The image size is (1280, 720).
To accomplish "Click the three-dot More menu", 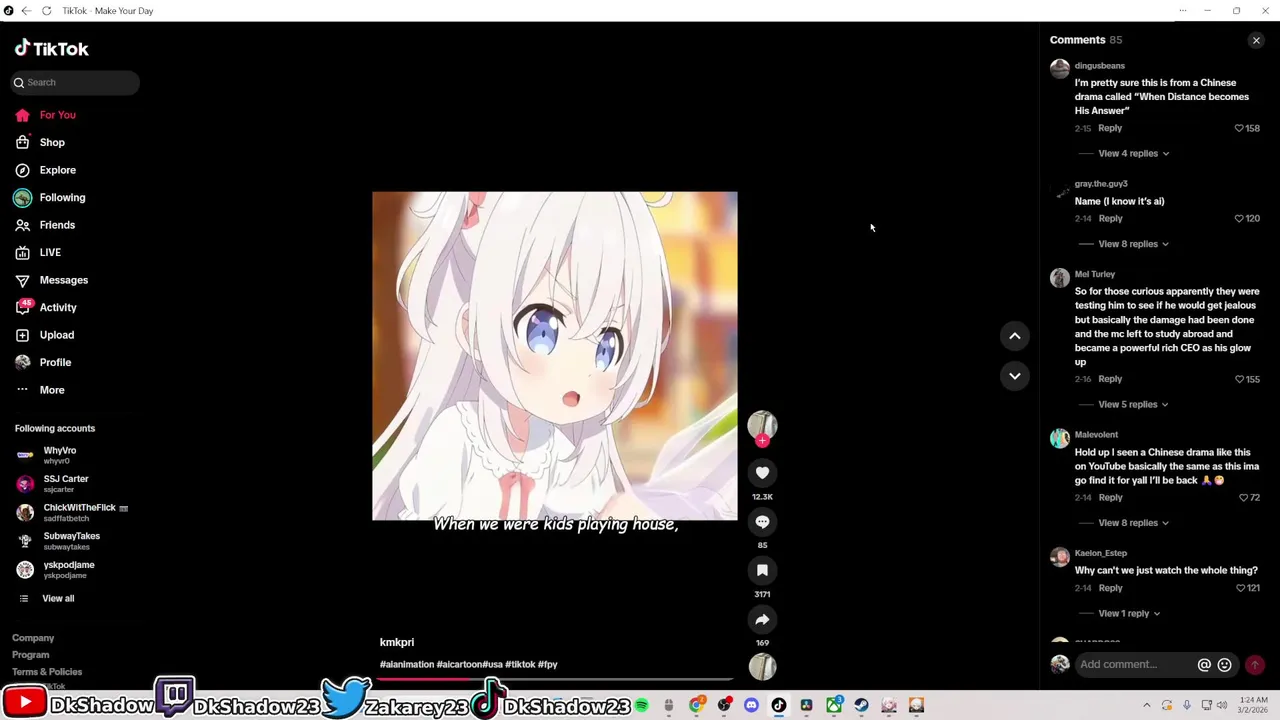I will [x=40, y=390].
